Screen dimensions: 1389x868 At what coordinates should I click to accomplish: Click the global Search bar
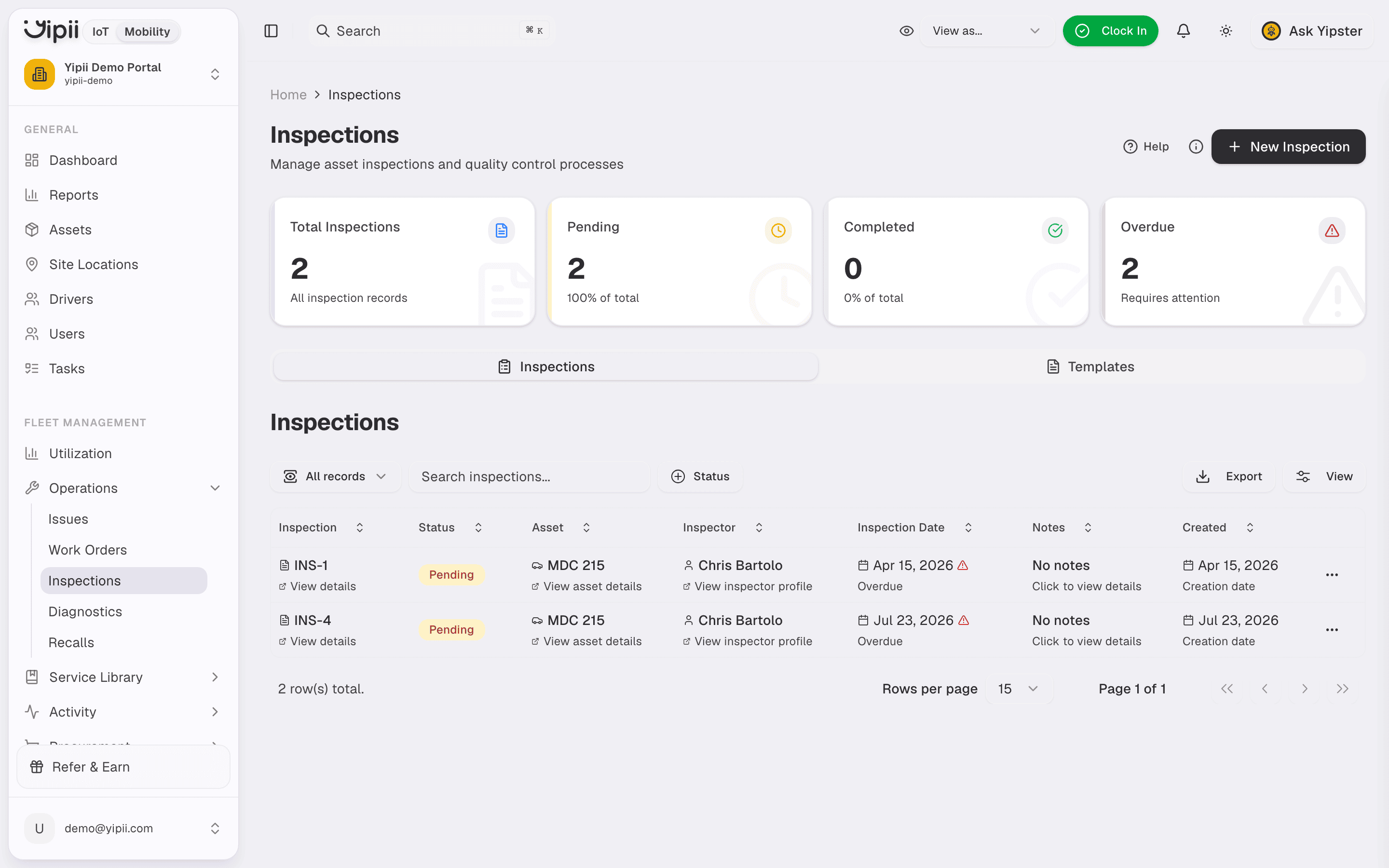pyautogui.click(x=432, y=31)
